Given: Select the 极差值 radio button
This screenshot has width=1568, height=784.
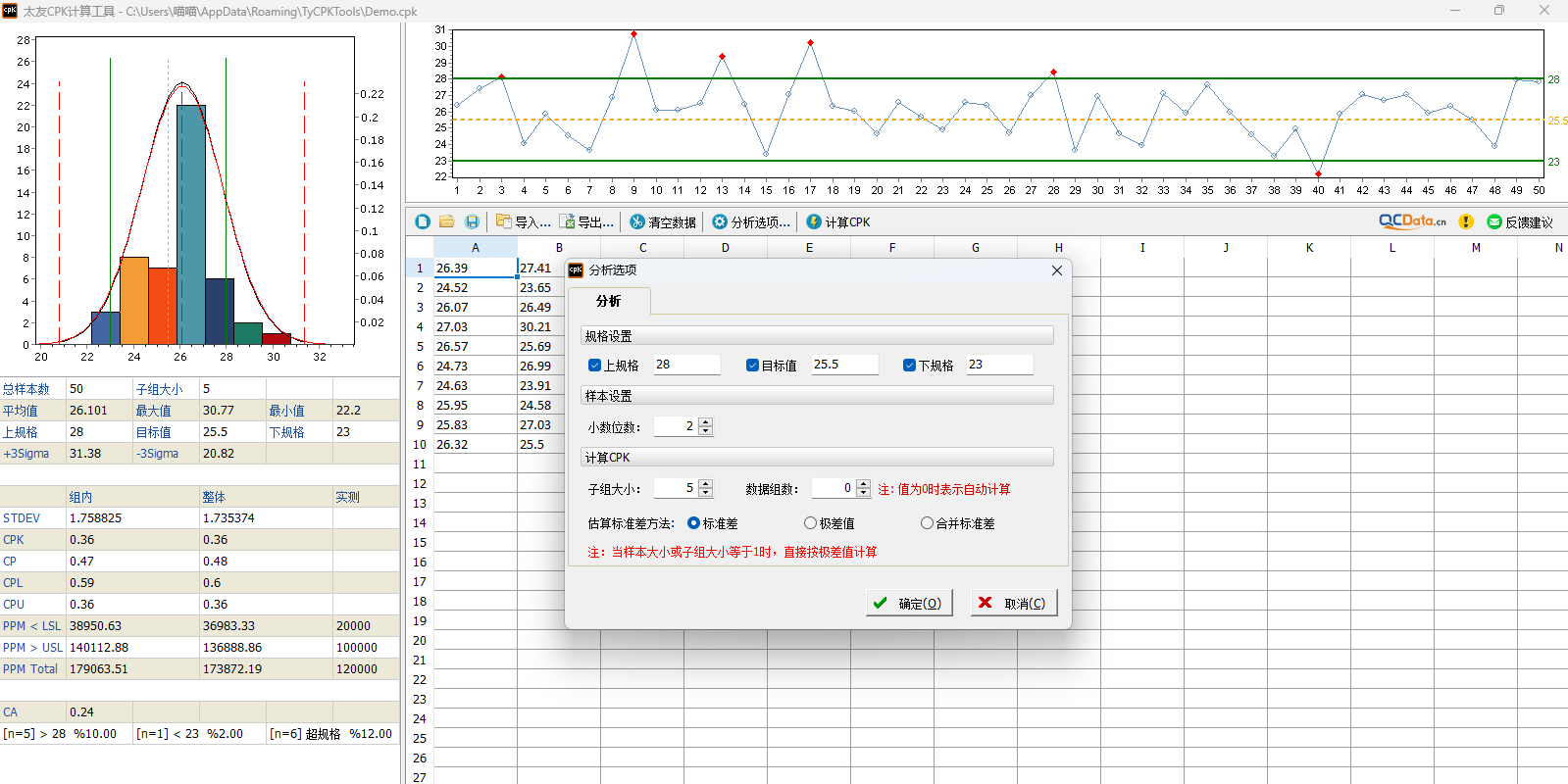Looking at the screenshot, I should point(810,523).
